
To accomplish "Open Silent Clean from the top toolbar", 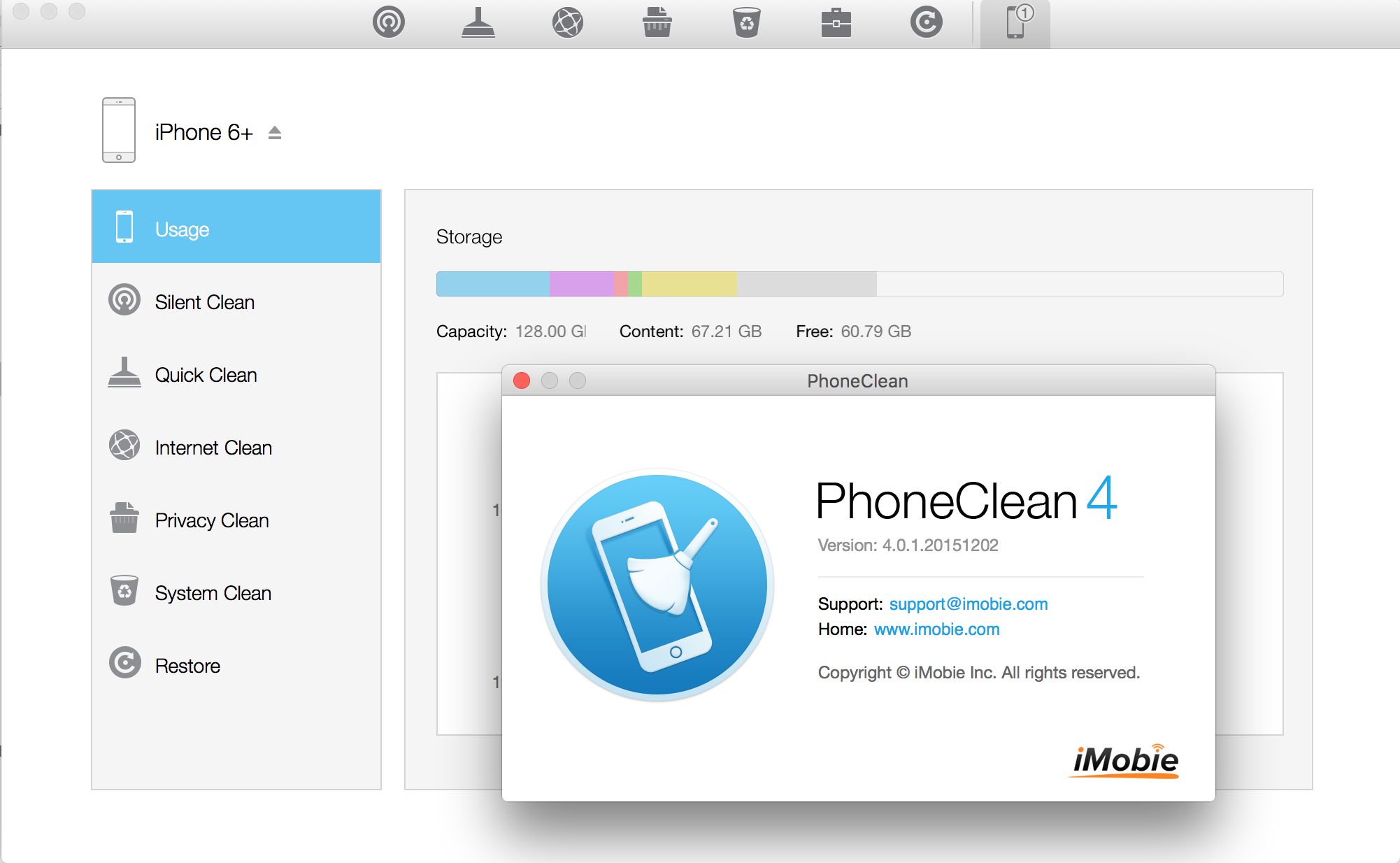I will tap(389, 22).
